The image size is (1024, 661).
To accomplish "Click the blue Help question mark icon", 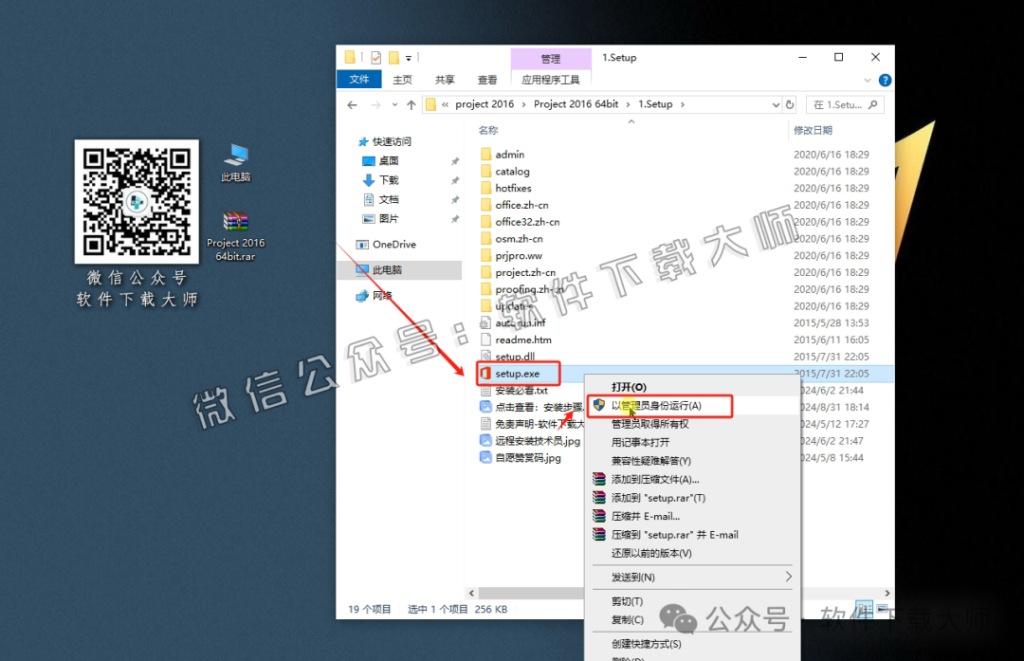I will coord(886,80).
